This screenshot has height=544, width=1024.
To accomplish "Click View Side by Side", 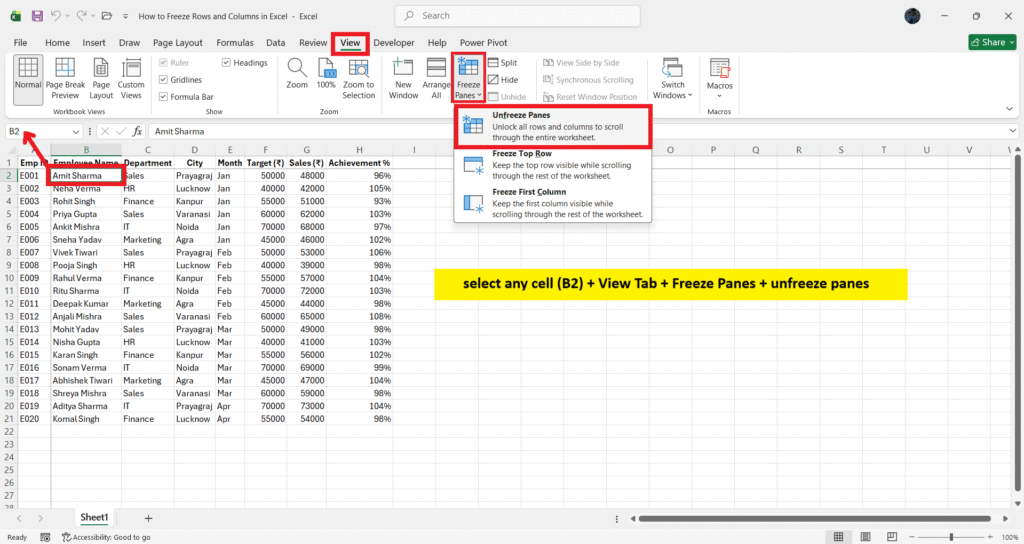I will pyautogui.click(x=581, y=63).
